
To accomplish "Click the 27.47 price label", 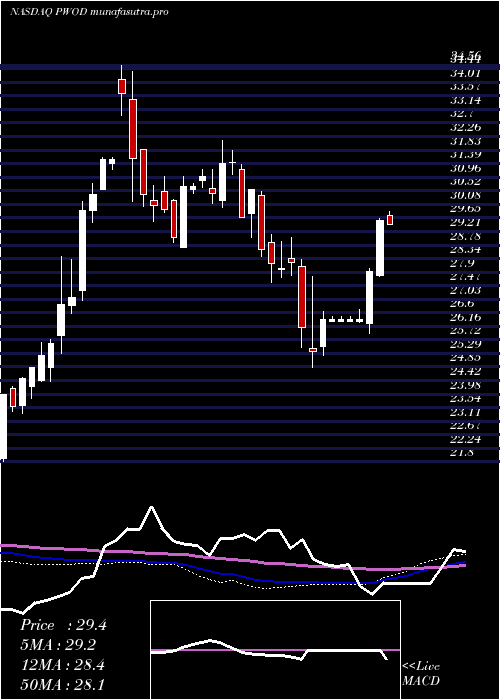I will click(465, 277).
